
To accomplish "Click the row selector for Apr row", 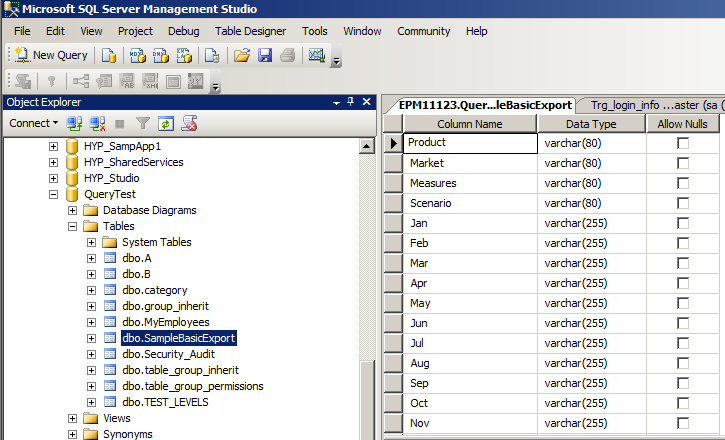I will (x=393, y=283).
